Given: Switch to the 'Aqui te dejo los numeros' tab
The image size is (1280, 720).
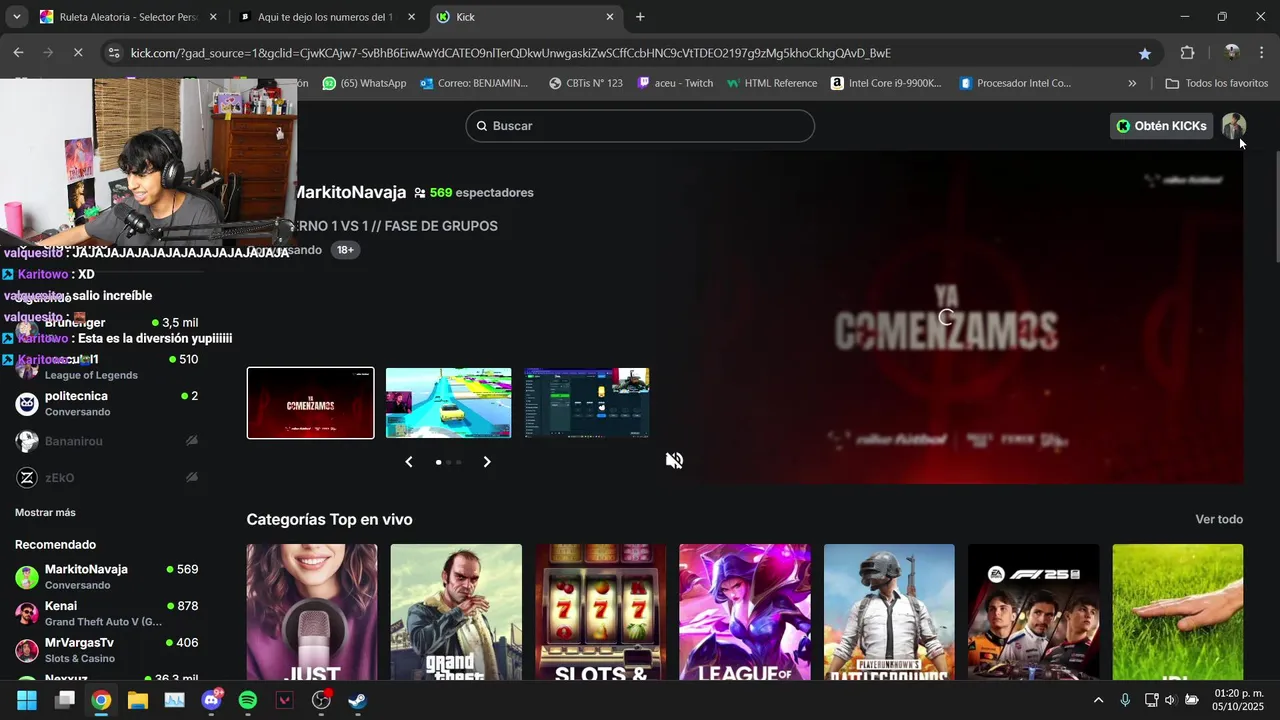Looking at the screenshot, I should tap(325, 17).
